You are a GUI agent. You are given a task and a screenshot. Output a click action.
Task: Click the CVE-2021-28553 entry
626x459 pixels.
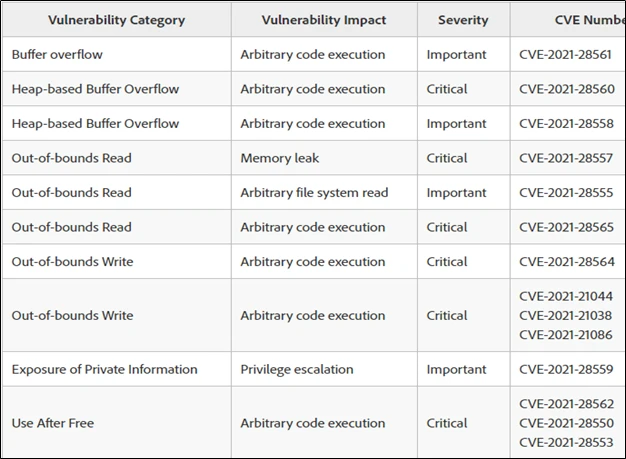(566, 442)
